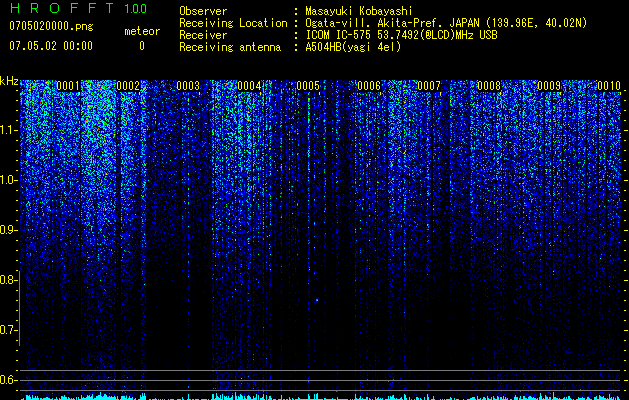Click the 1.1 kHz axis tick label
This screenshot has width=629, height=400.
pyautogui.click(x=8, y=130)
